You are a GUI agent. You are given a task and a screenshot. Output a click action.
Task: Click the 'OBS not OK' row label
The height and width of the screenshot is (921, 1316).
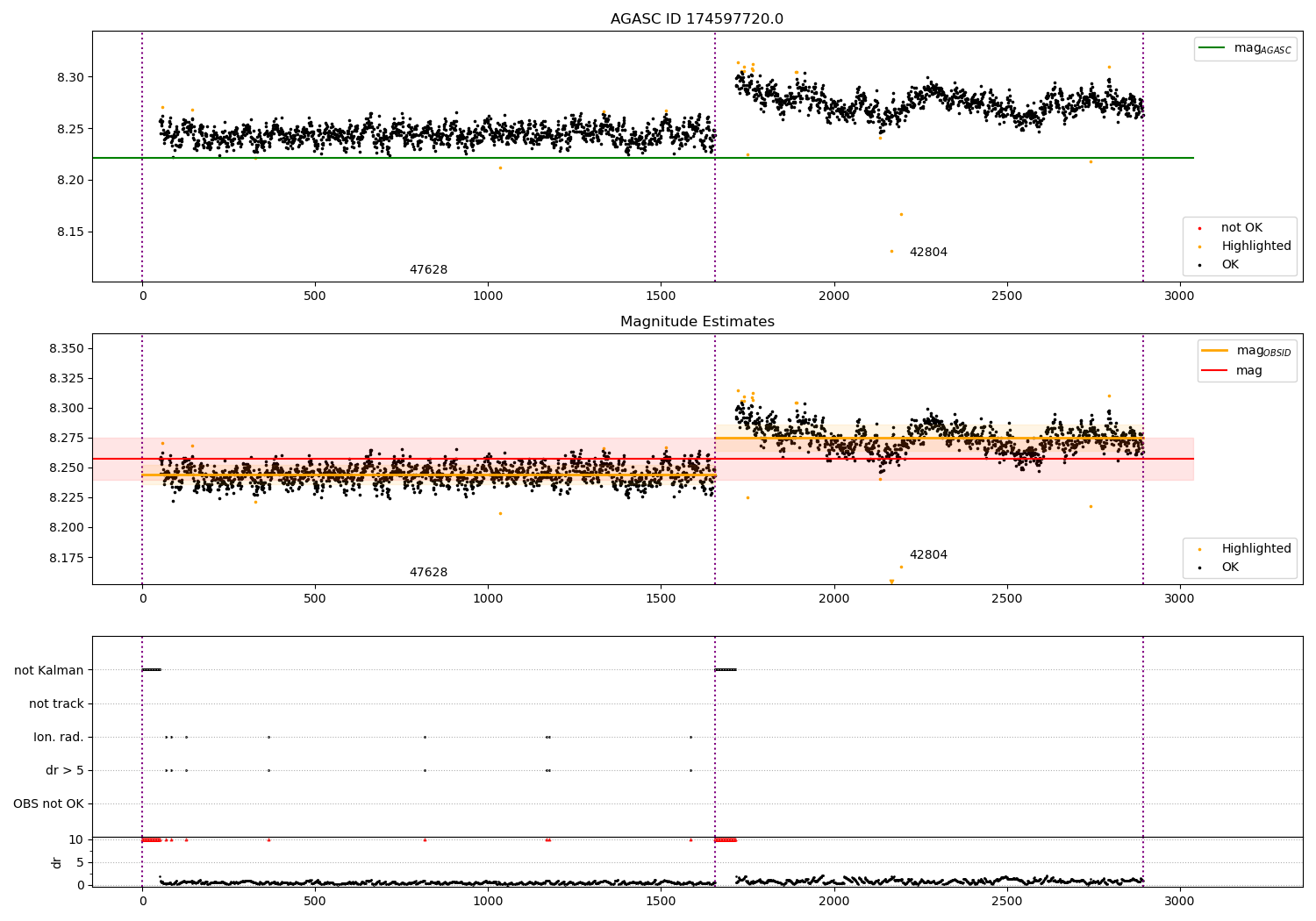(48, 803)
